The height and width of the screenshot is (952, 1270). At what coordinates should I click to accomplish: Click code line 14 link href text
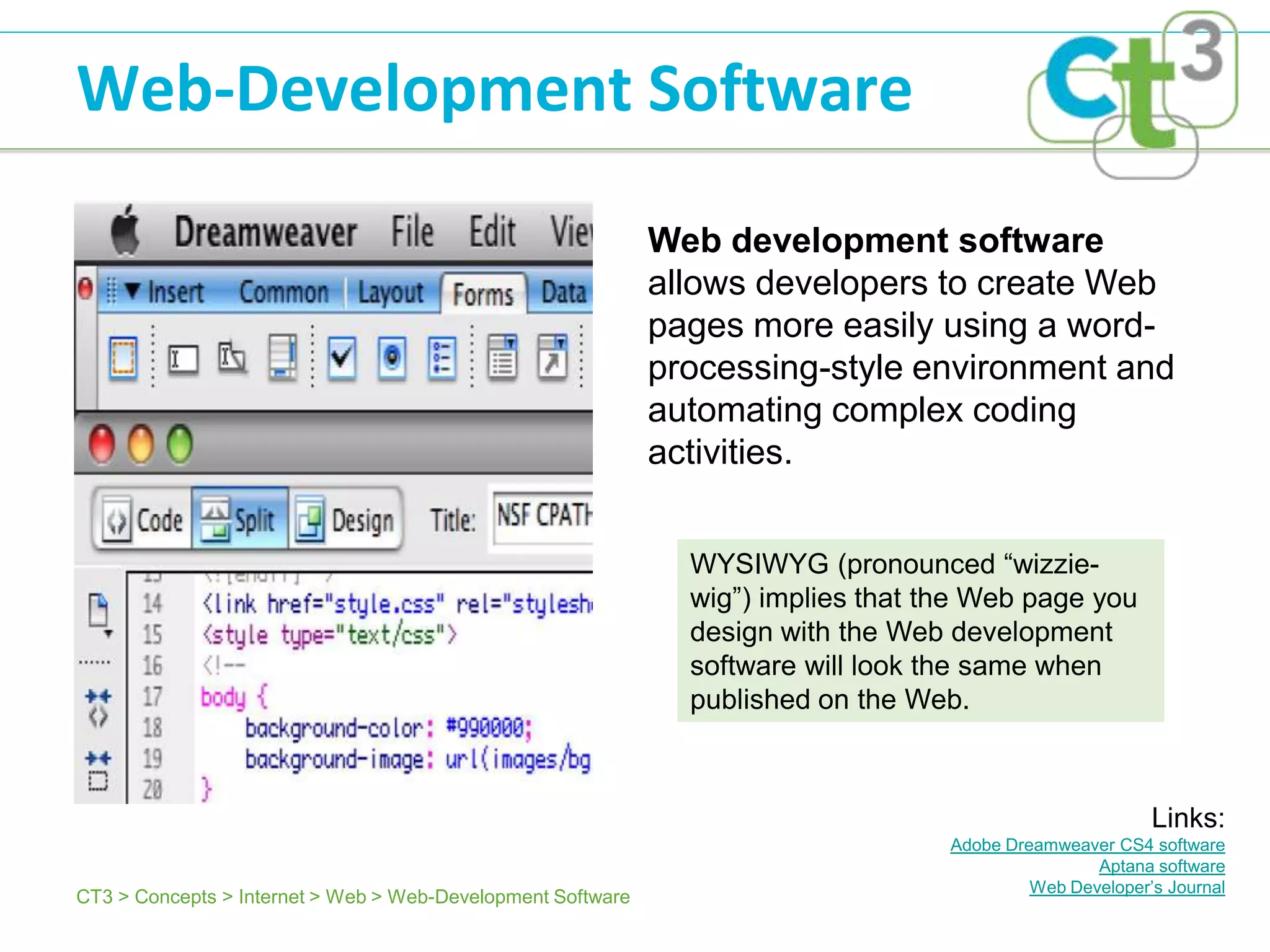click(x=397, y=604)
